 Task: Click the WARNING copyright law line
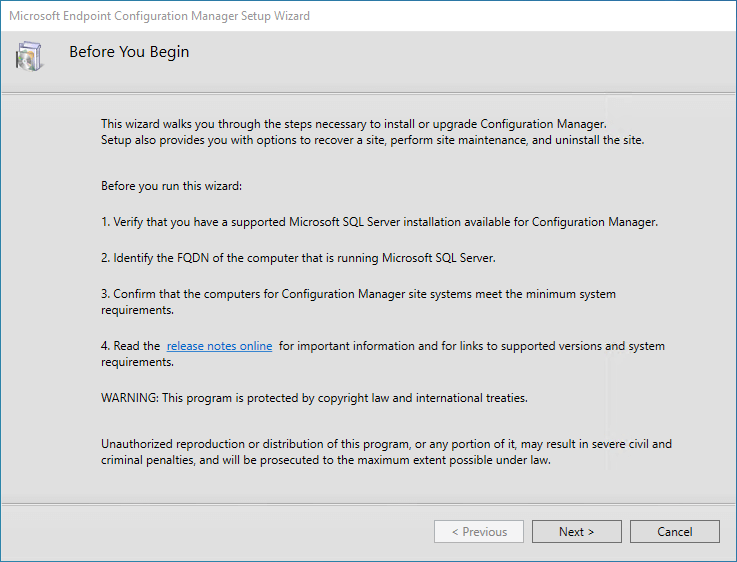tap(314, 398)
